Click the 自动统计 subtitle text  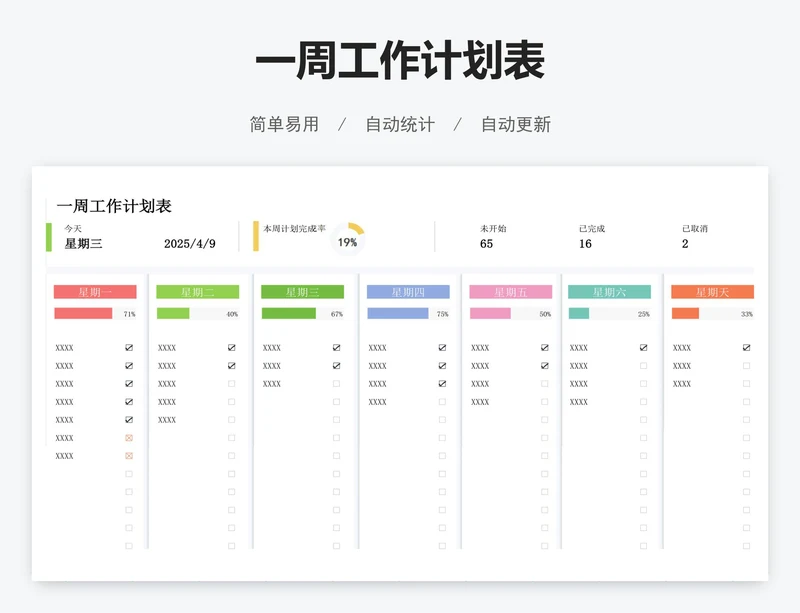tap(400, 124)
